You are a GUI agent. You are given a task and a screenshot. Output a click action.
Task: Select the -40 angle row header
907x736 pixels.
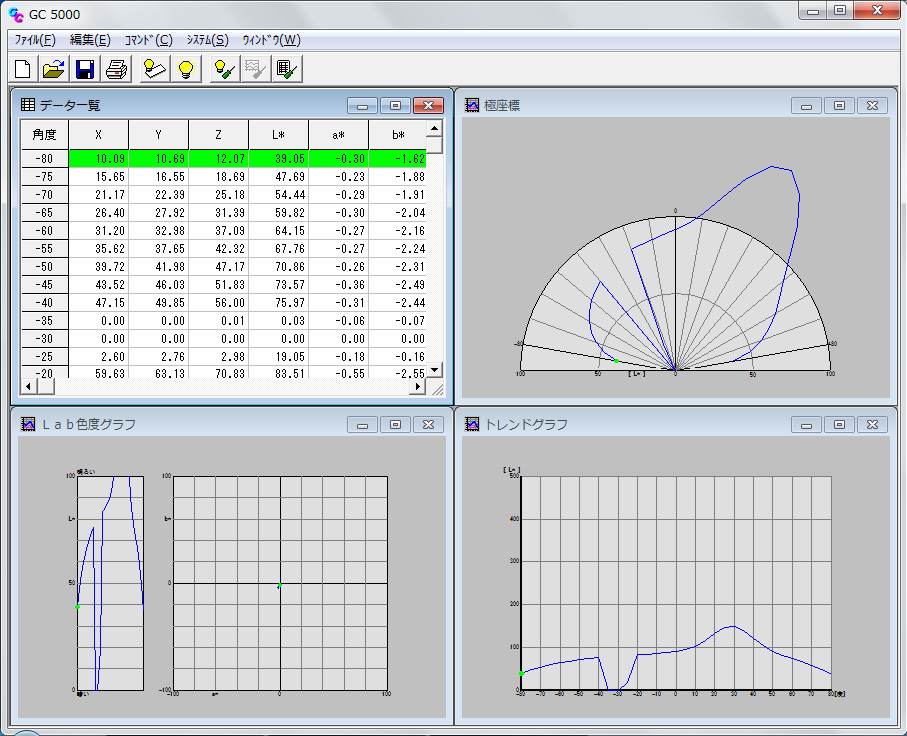(45, 303)
